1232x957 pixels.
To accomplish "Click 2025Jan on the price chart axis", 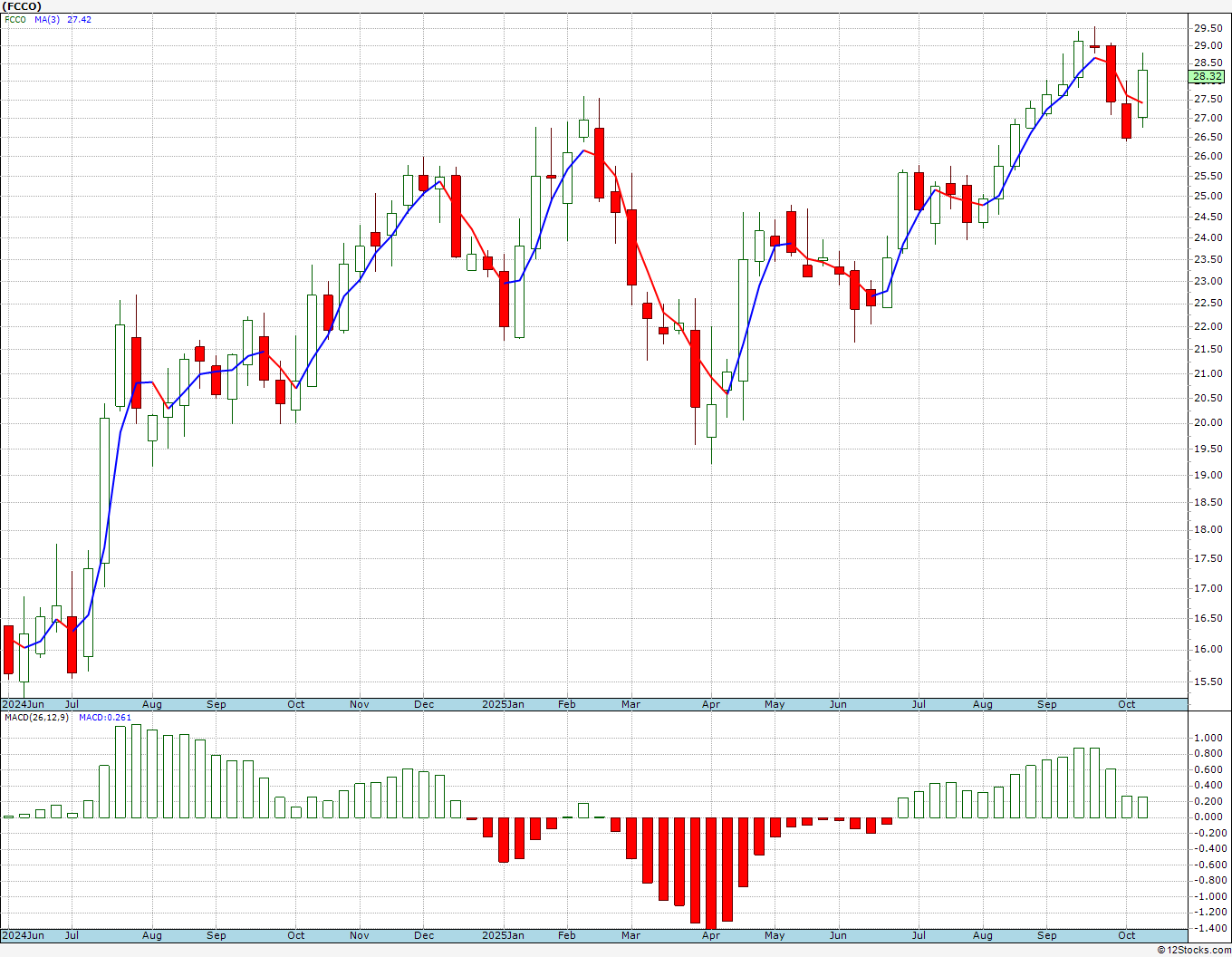I will click(503, 704).
